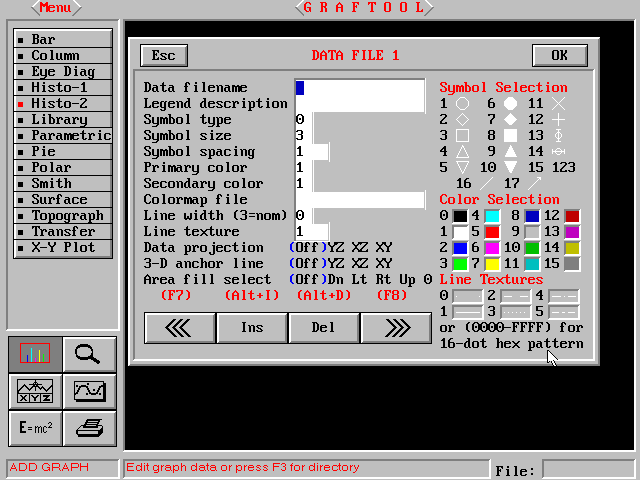Select symbol 14 horizontal error bar

click(558, 151)
